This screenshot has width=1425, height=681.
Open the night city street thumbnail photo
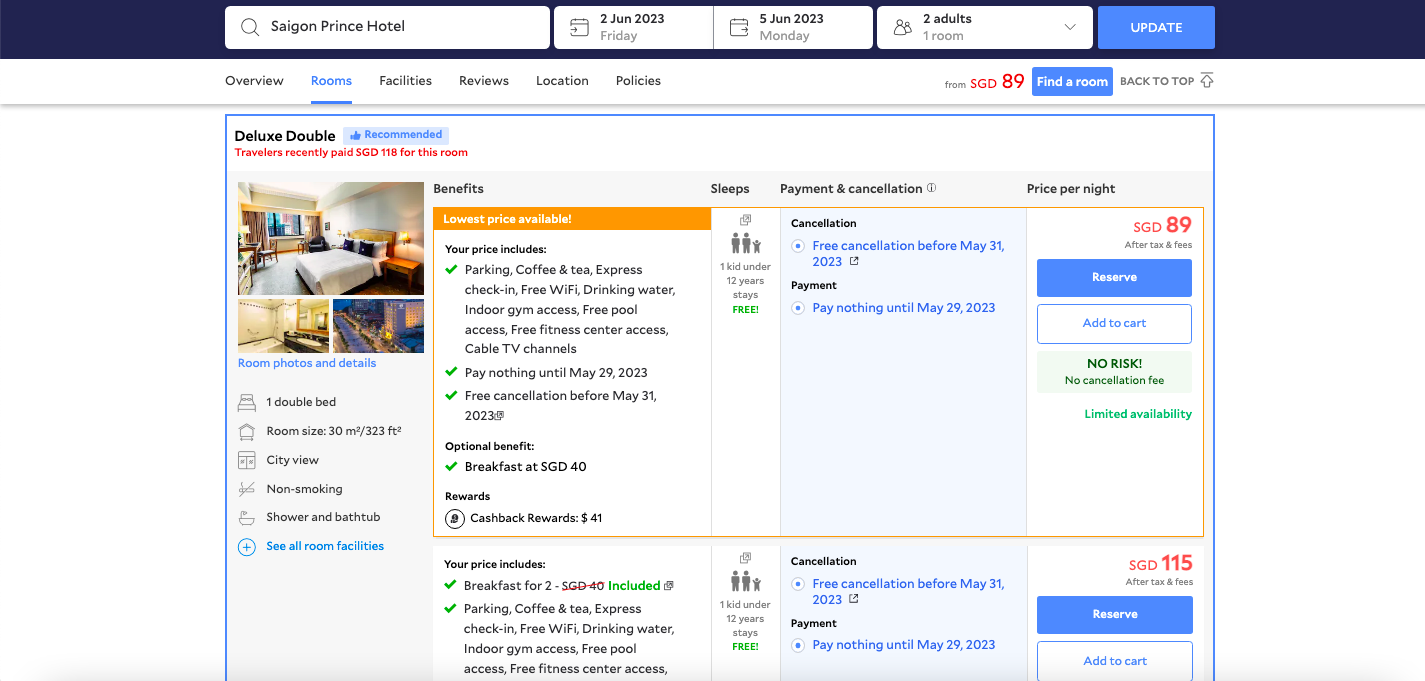(x=378, y=326)
